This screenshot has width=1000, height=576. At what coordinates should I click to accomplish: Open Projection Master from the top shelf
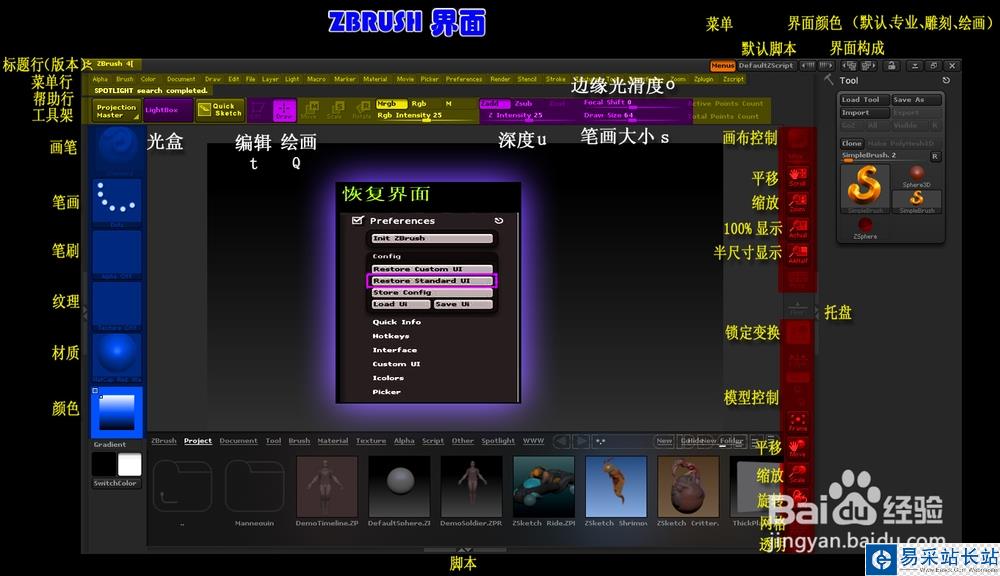pyautogui.click(x=117, y=111)
